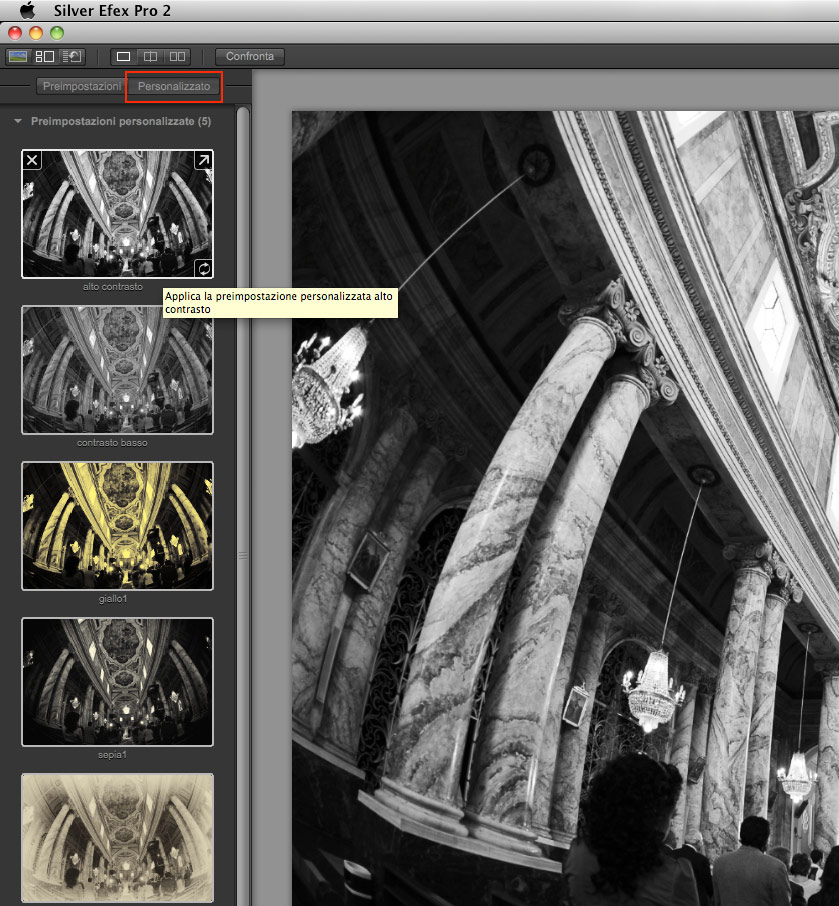Show the preset browser panel icon
Screen dimensions: 839x906
[x=44, y=57]
